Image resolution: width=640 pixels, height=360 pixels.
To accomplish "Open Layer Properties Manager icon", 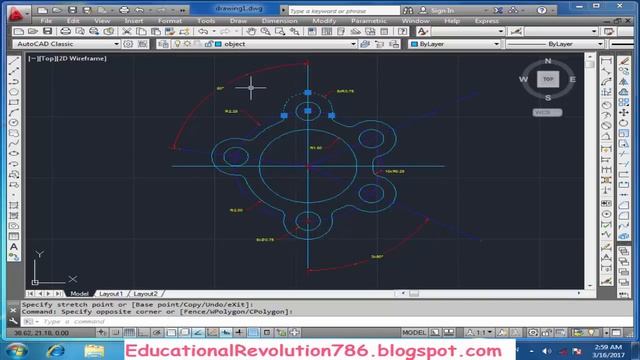I will coord(163,44).
